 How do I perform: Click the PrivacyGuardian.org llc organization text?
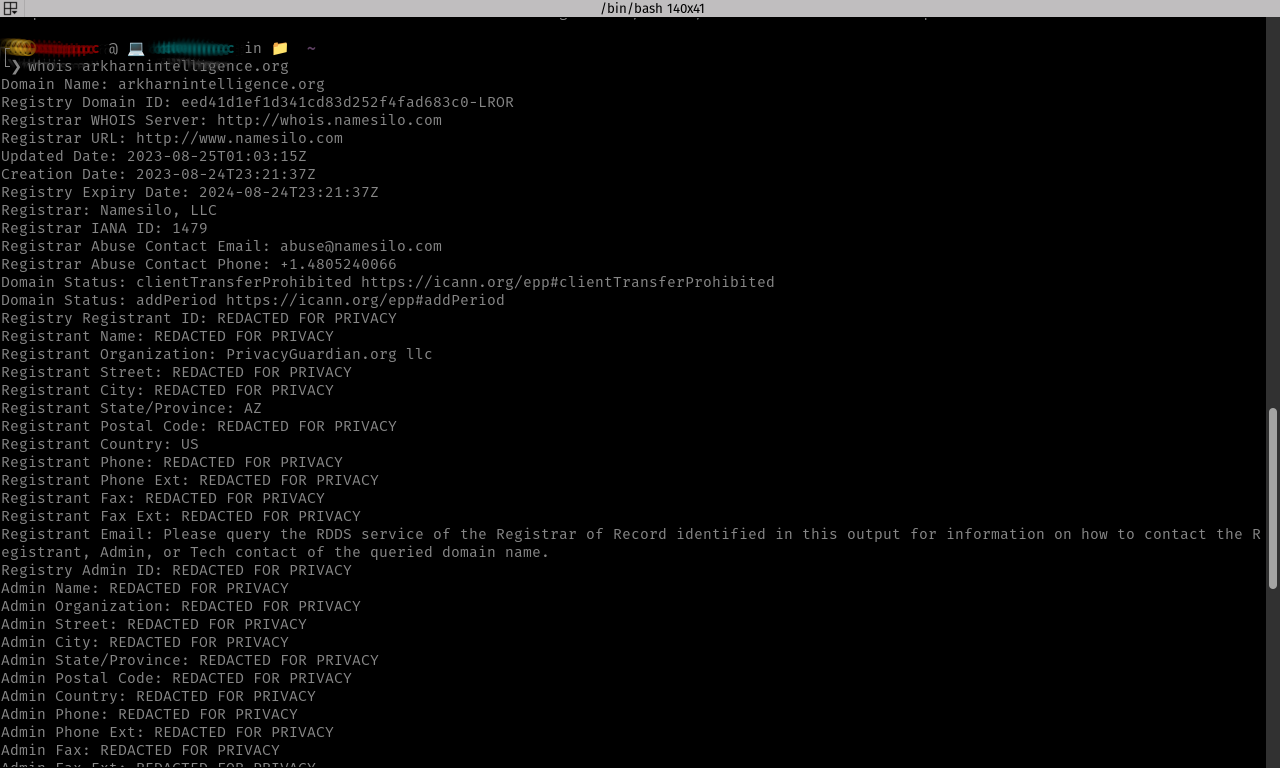[x=329, y=354]
